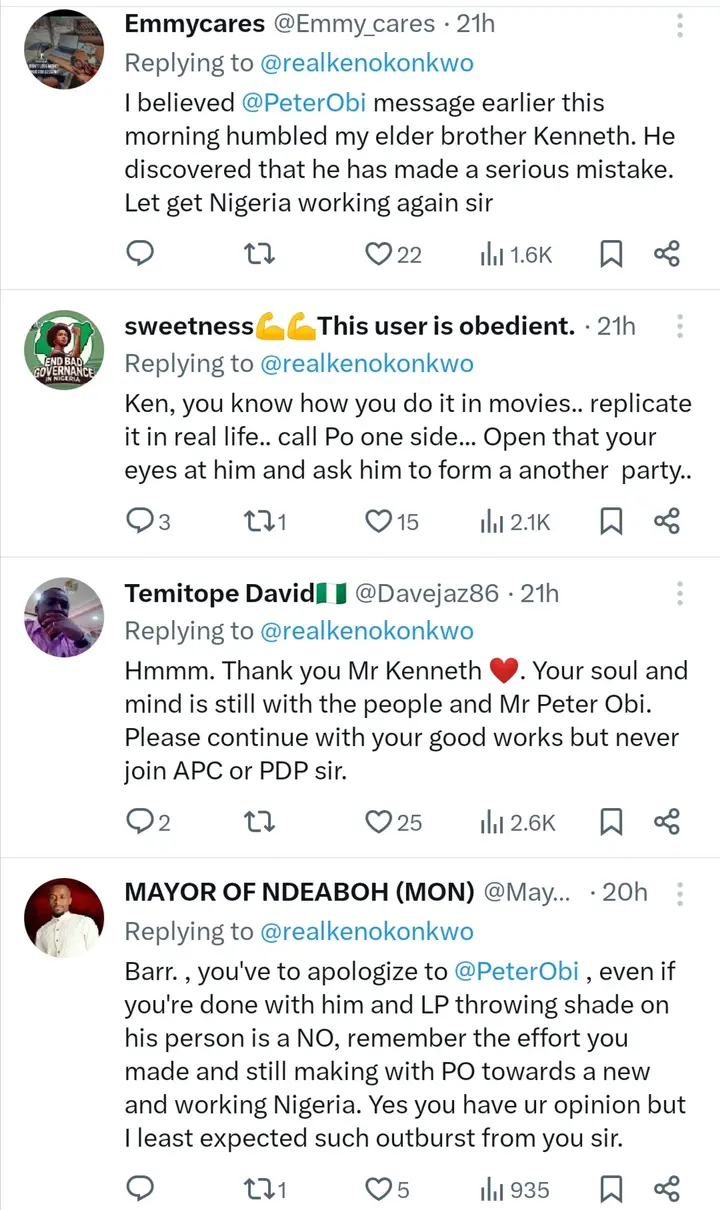Viewport: 720px width, 1210px height.
Task: Open three-dot menu on MAYOR OF NDEABOH reply
Action: [680, 893]
